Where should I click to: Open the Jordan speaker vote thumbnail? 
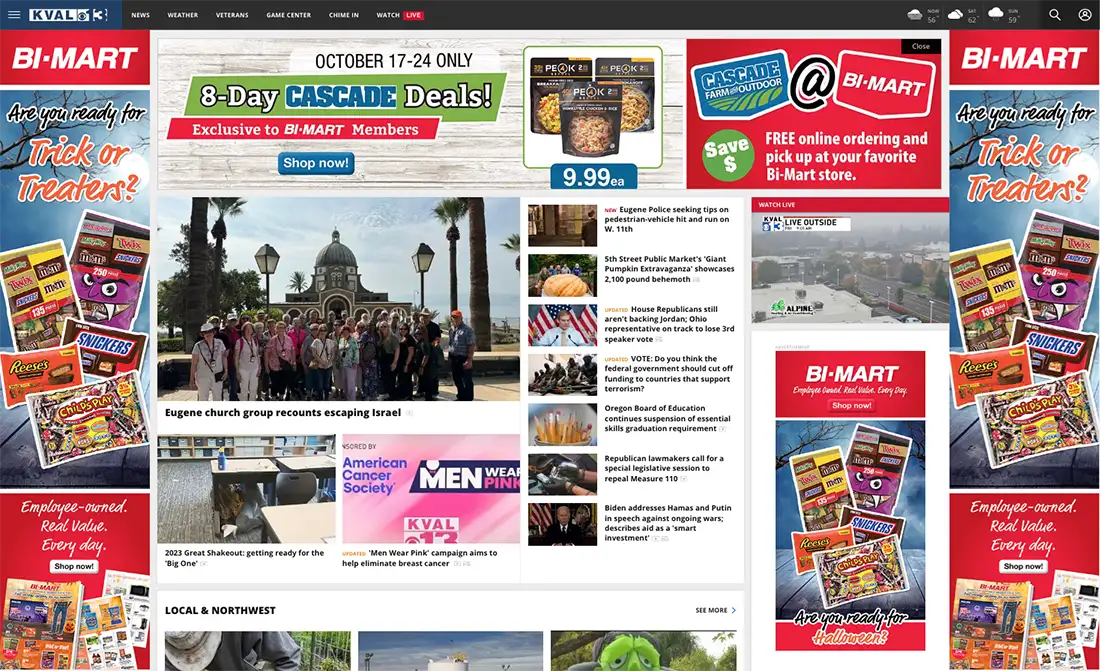563,325
